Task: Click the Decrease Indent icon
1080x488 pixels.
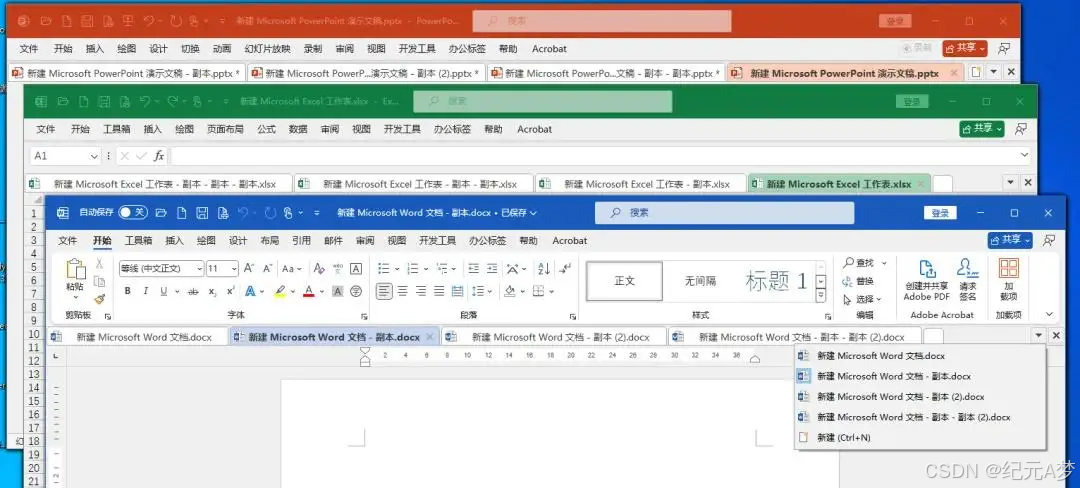Action: click(x=474, y=268)
